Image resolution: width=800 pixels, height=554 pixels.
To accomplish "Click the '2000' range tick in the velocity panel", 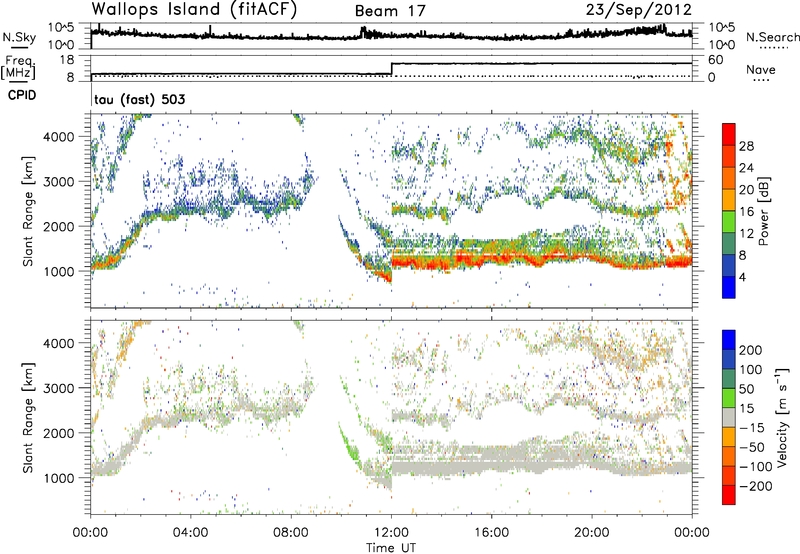I will 59,434.
